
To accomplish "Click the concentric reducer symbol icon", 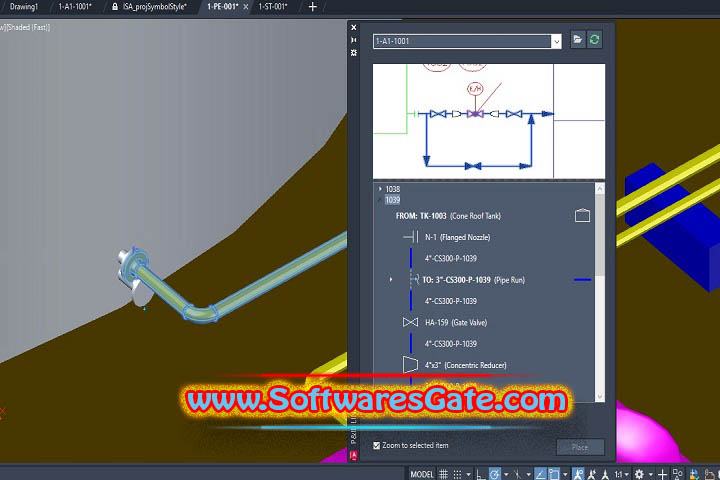I will point(411,365).
